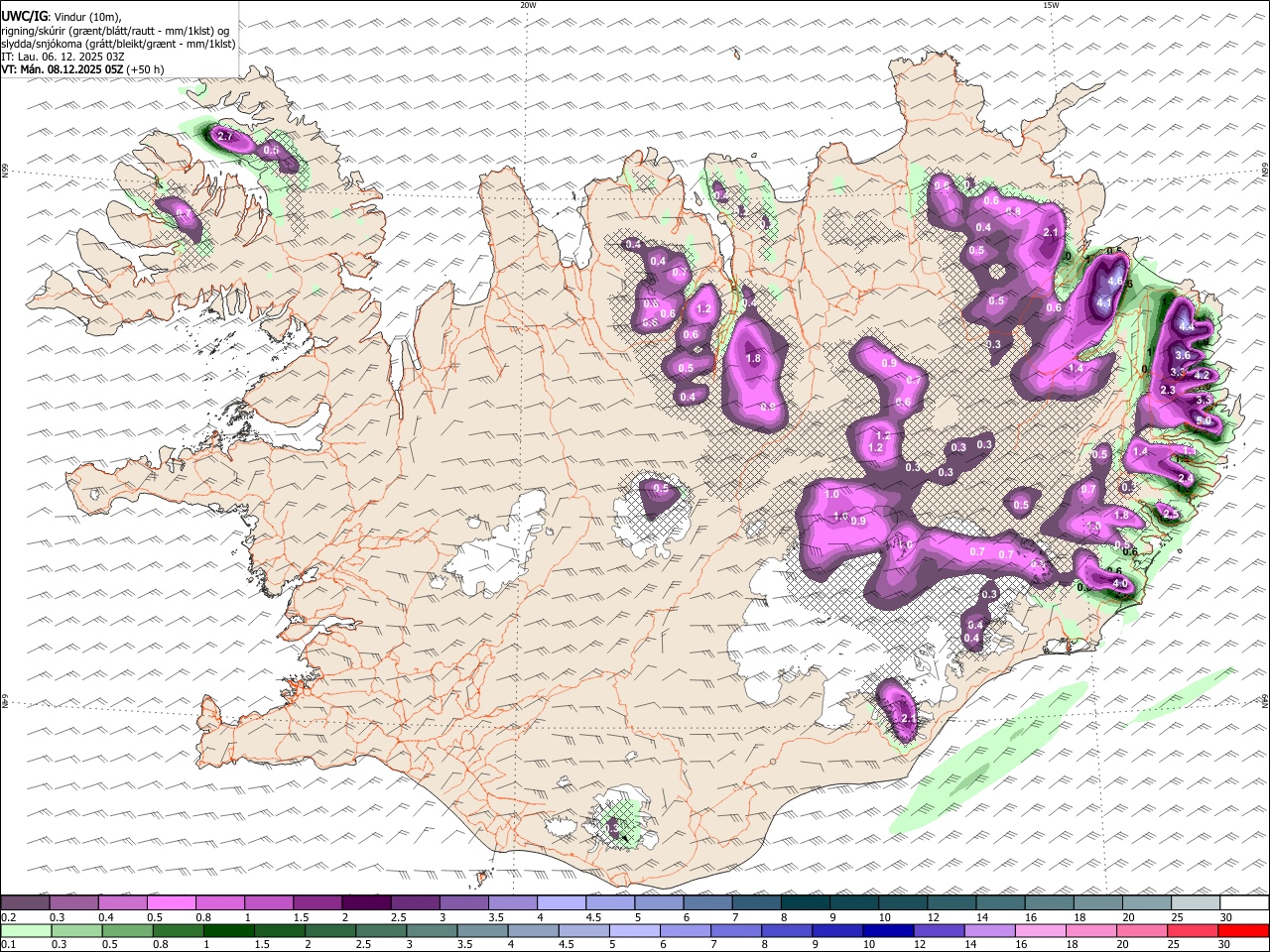Click the '4.4' value on the east coast

pos(1187,326)
